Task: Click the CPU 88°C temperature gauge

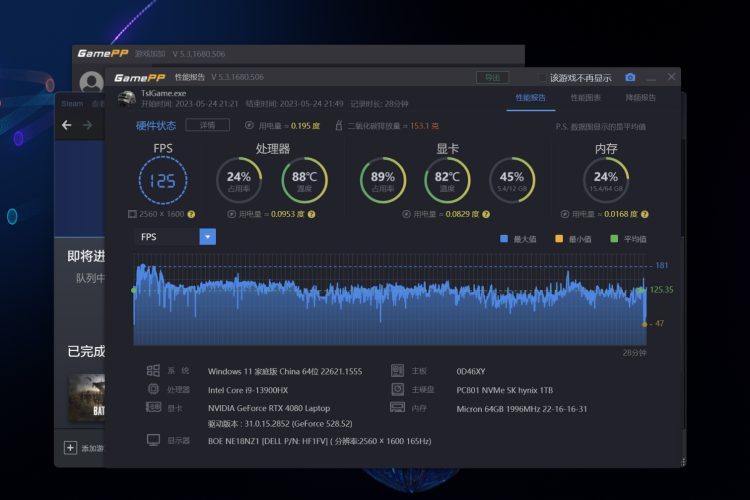Action: [x=304, y=180]
